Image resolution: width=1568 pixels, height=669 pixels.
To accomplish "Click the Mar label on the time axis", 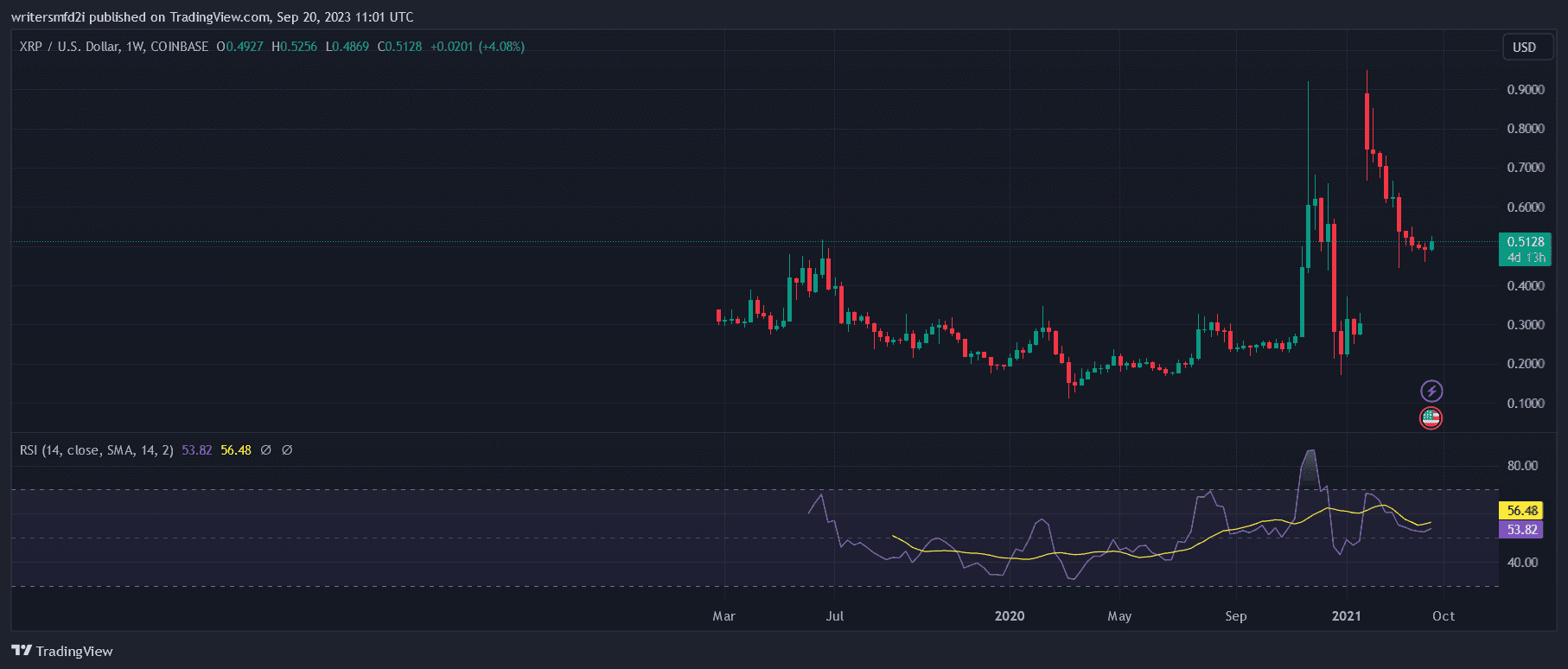I will coord(723,616).
